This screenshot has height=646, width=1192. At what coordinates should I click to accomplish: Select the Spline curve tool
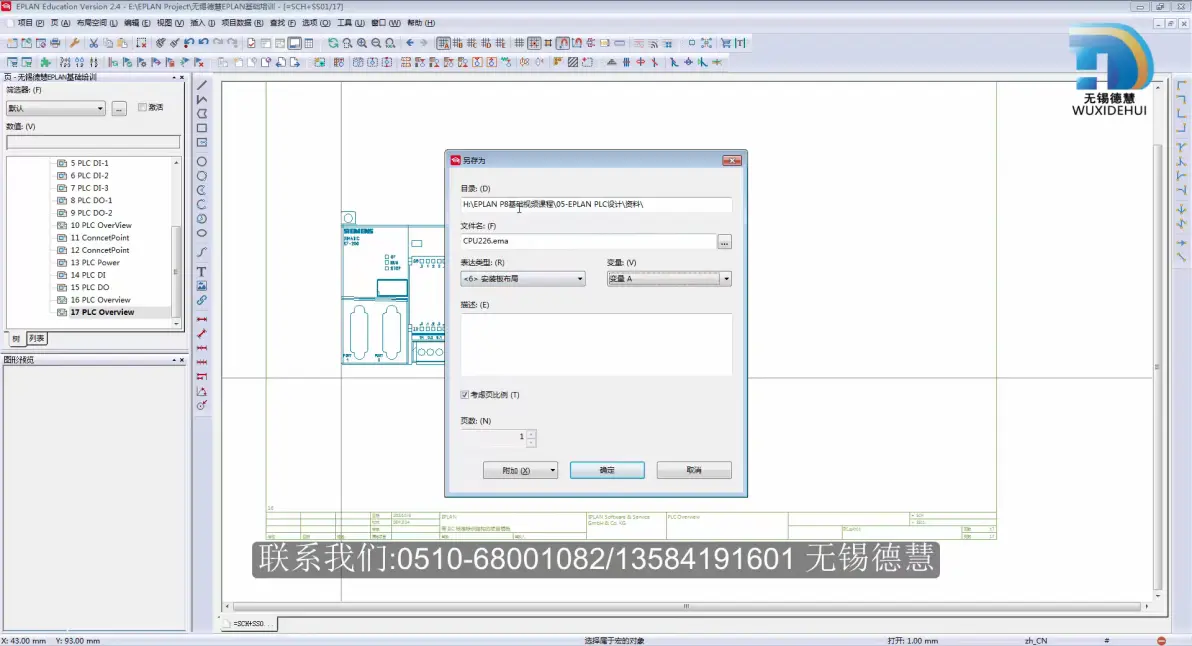click(x=201, y=252)
